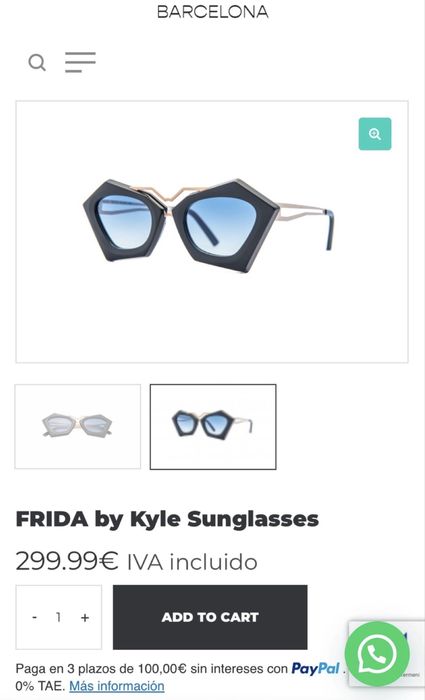This screenshot has width=425, height=700.
Task: Click the quantity number field
Action: 58,617
